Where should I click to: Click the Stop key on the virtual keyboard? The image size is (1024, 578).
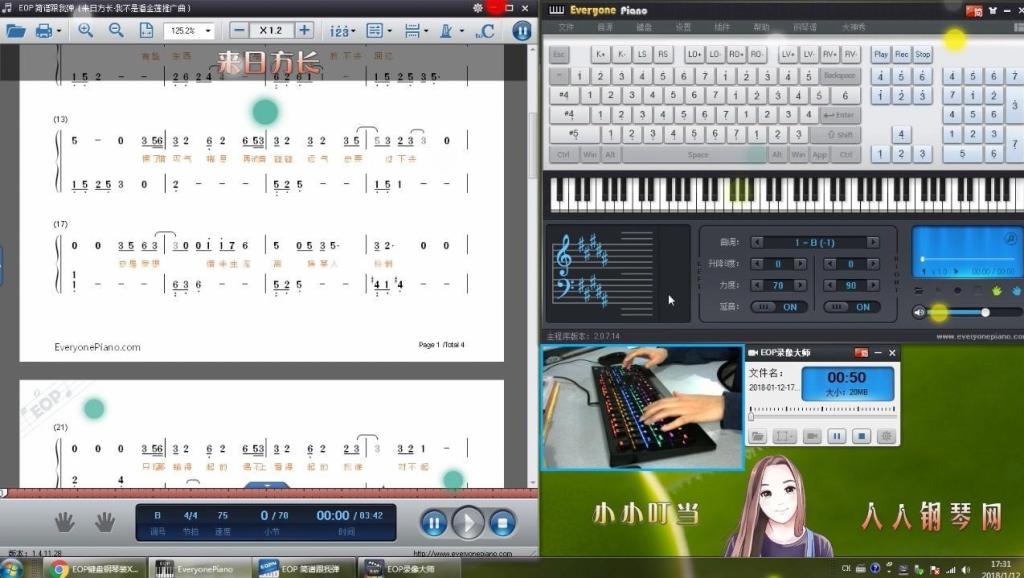923,54
